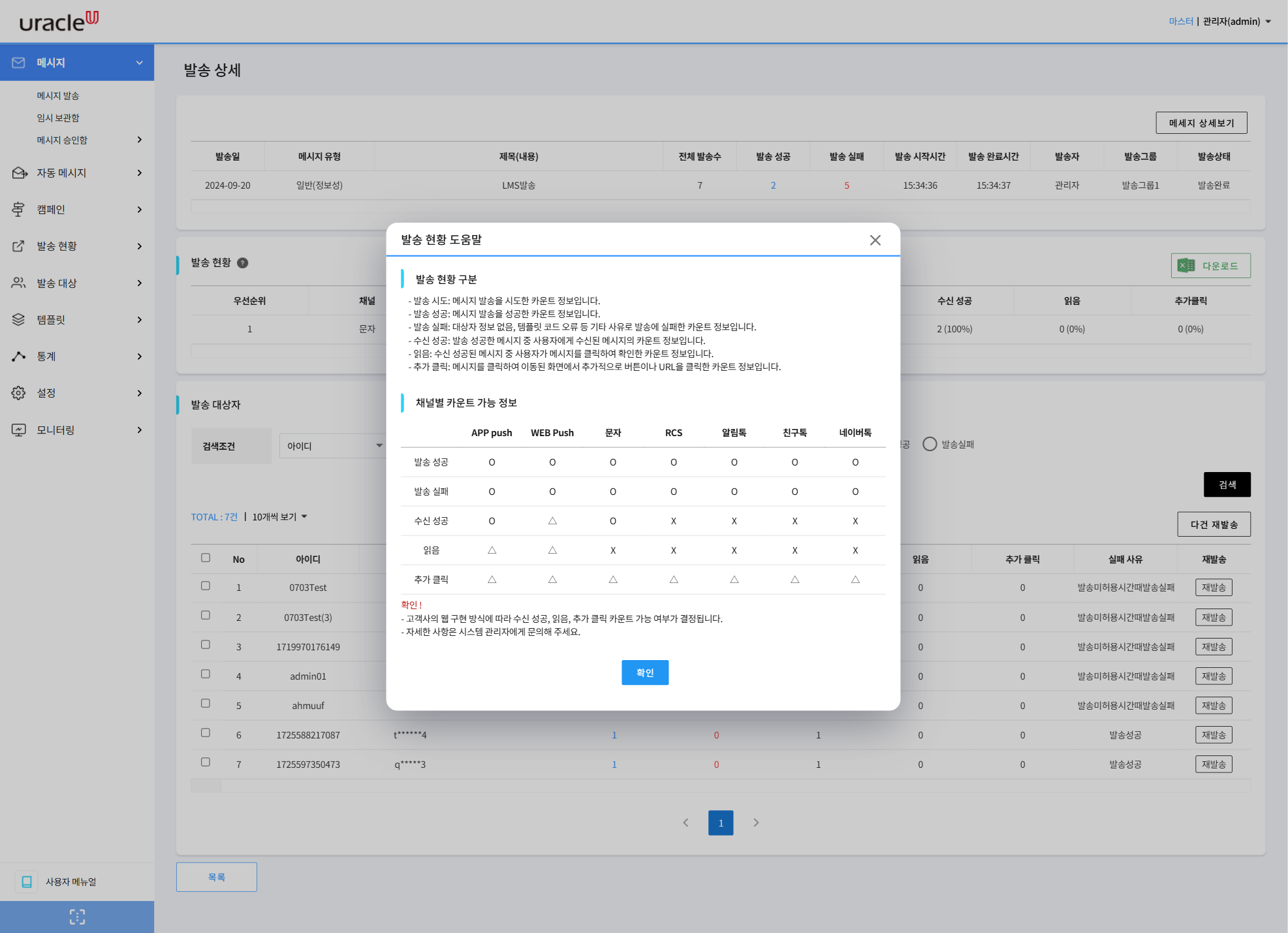Toggle the select-all checkbox in table header

tap(206, 558)
